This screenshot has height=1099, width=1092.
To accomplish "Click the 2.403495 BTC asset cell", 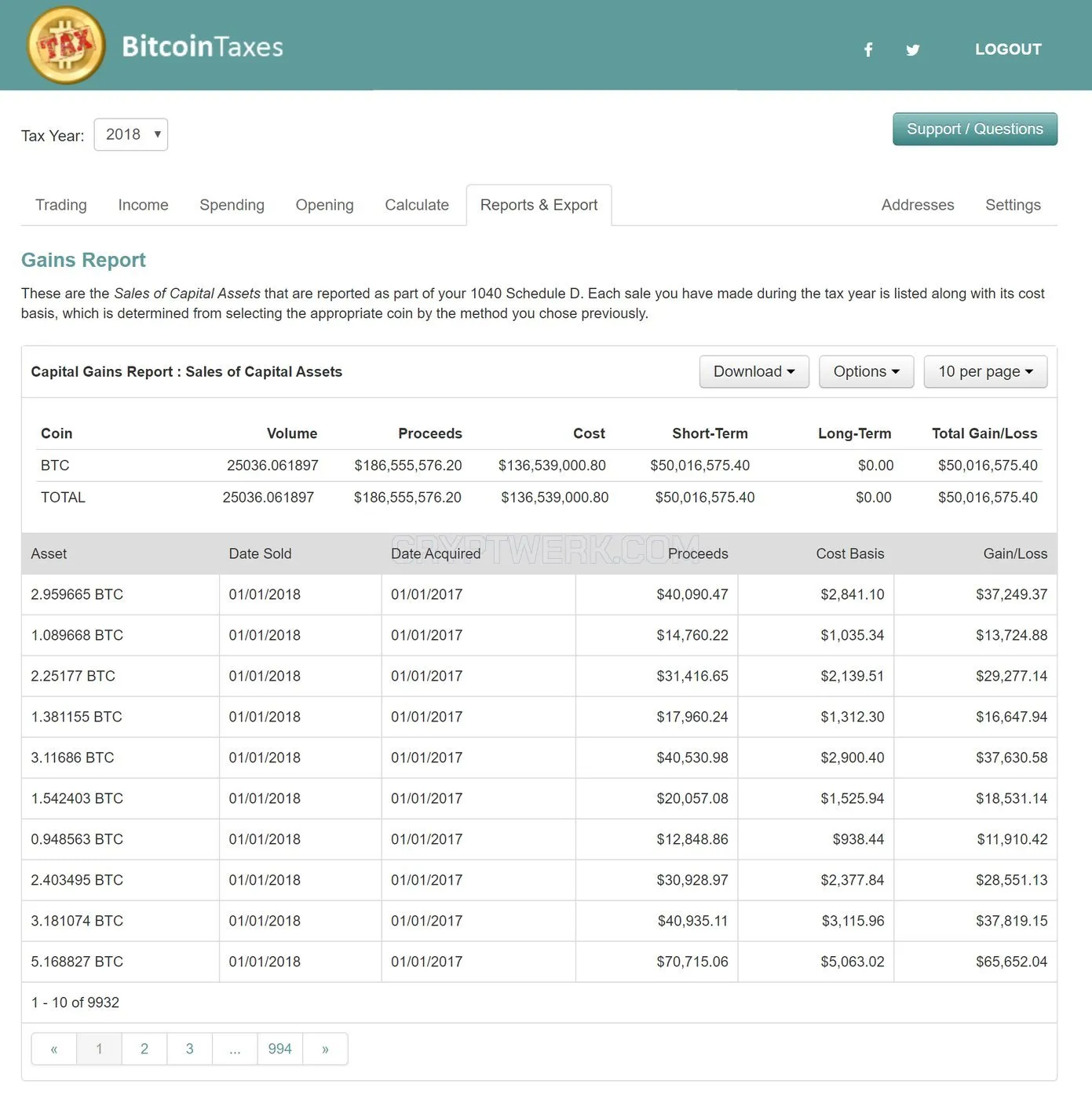I will [77, 880].
